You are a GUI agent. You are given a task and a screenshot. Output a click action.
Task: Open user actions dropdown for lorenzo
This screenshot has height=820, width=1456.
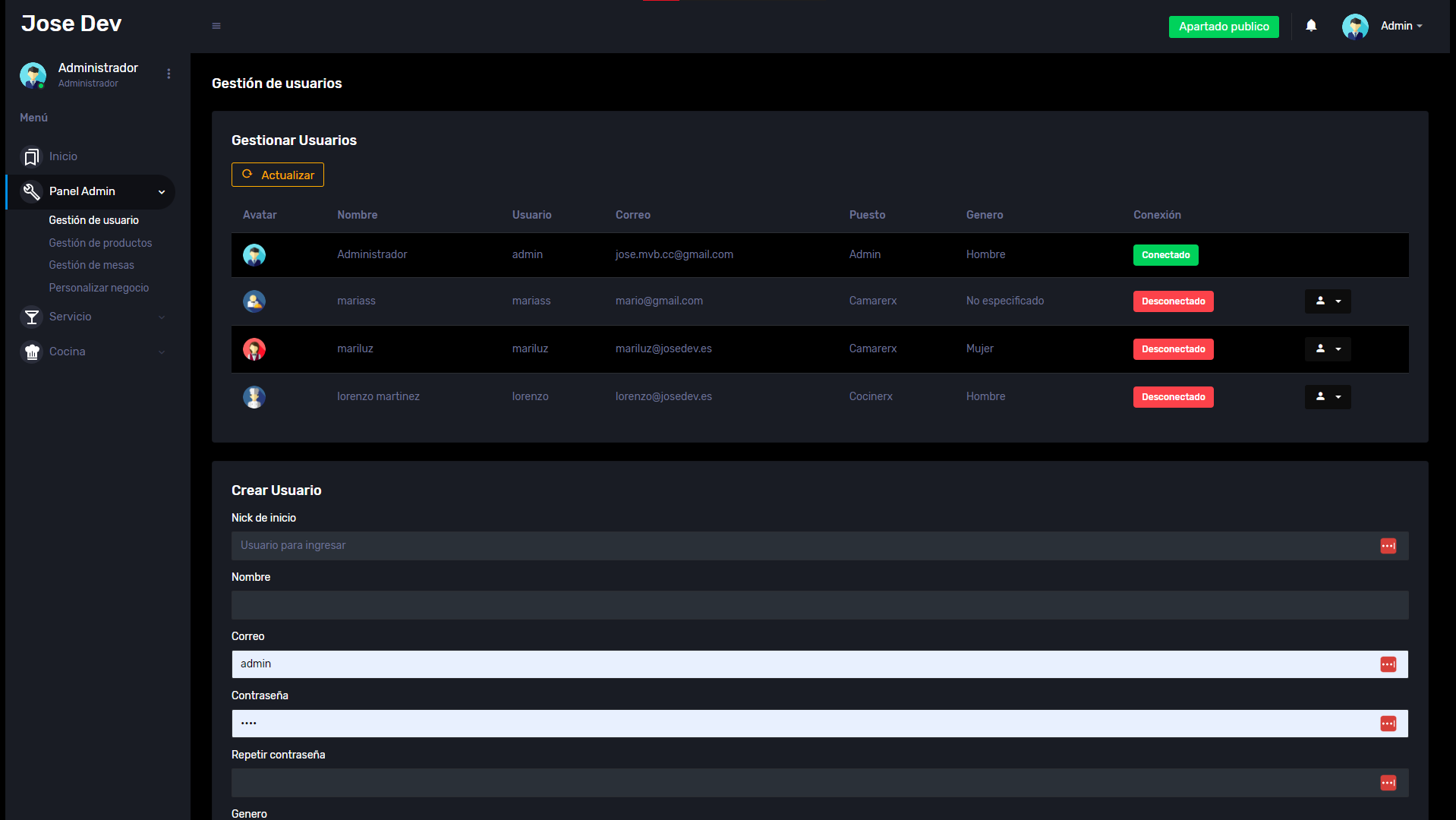pos(1327,397)
